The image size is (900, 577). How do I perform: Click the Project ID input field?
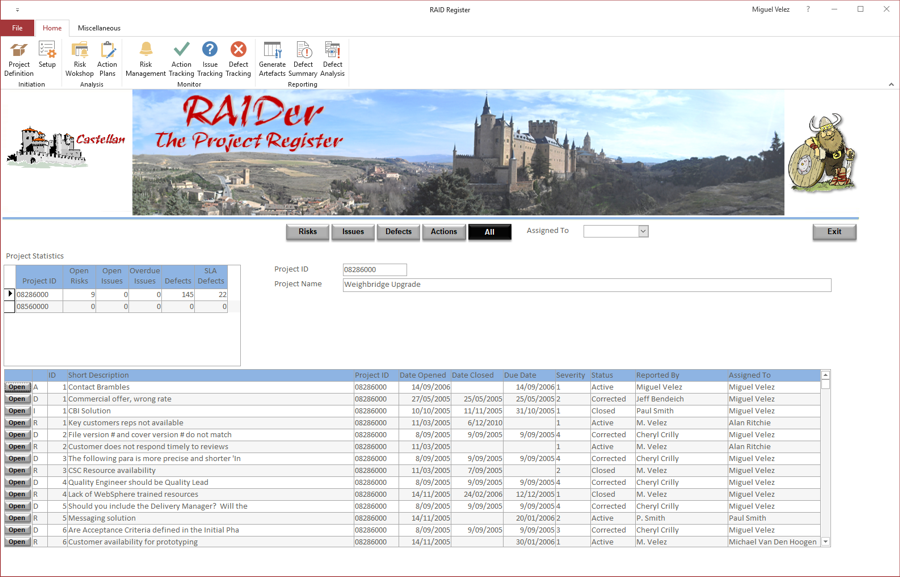coord(375,269)
